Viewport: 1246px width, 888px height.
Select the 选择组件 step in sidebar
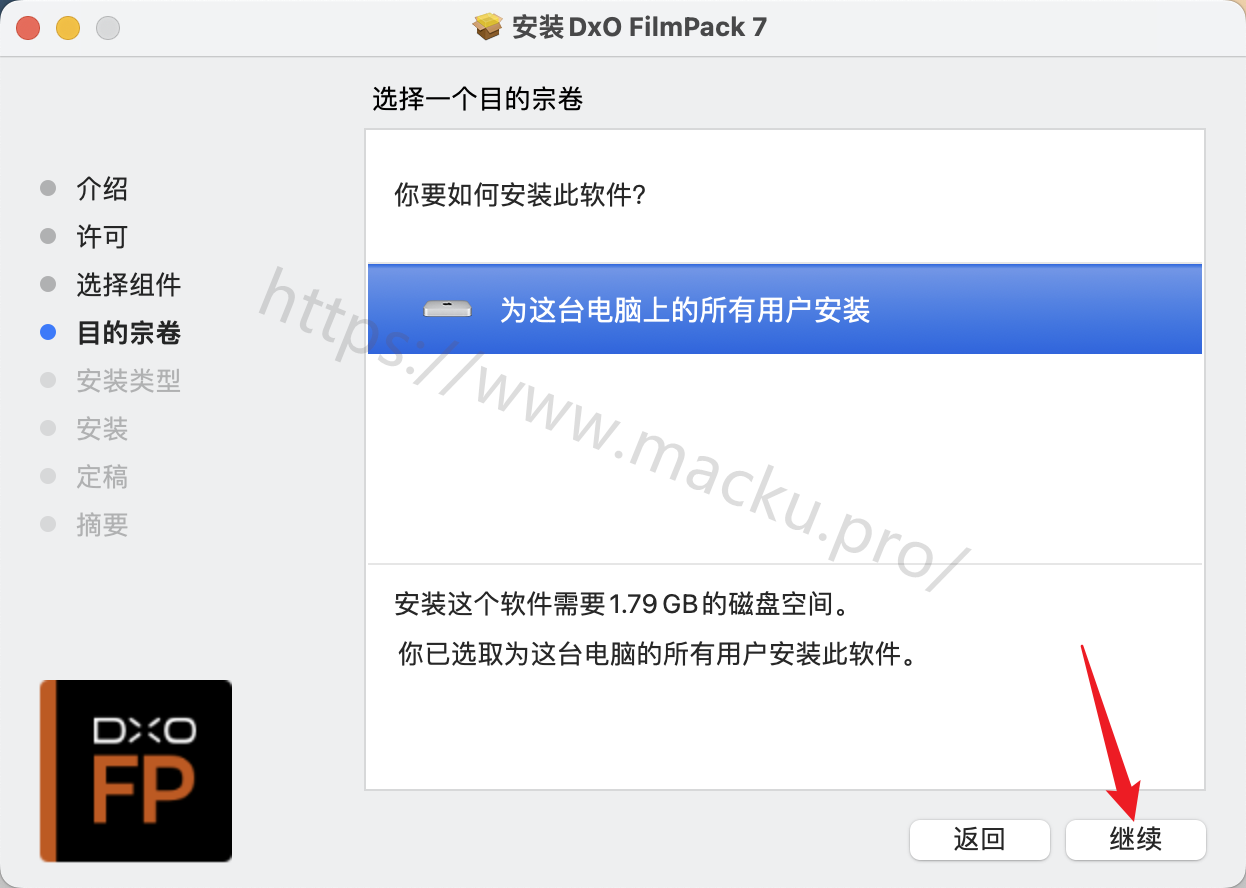pyautogui.click(x=128, y=285)
